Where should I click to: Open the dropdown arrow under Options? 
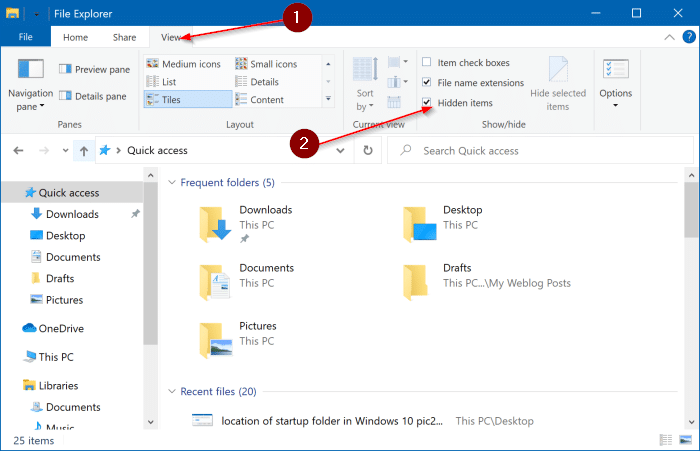616,105
